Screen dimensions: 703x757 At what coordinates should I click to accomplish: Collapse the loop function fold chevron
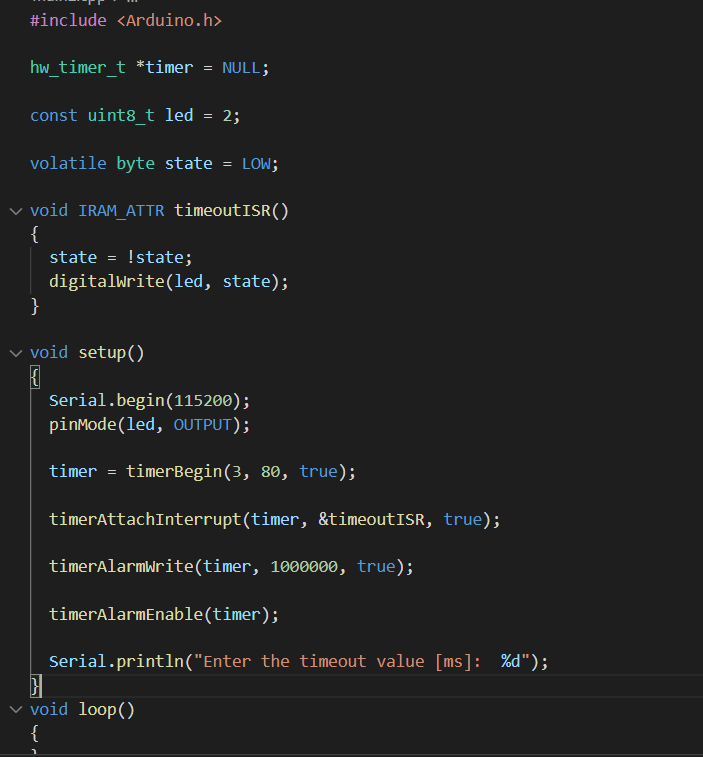(x=16, y=709)
